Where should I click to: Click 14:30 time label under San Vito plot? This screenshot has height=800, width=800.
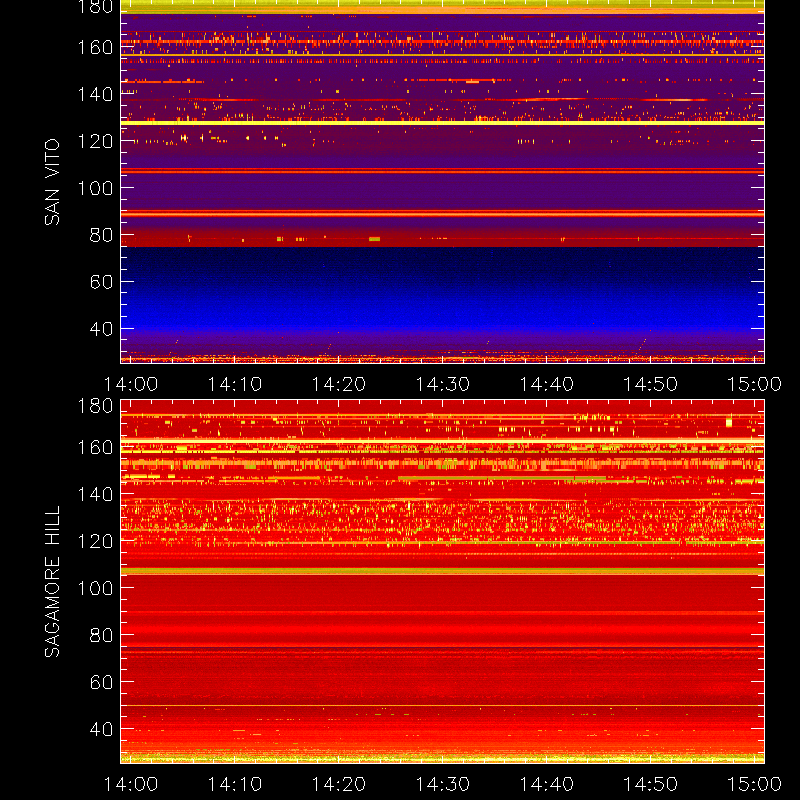pos(442,384)
